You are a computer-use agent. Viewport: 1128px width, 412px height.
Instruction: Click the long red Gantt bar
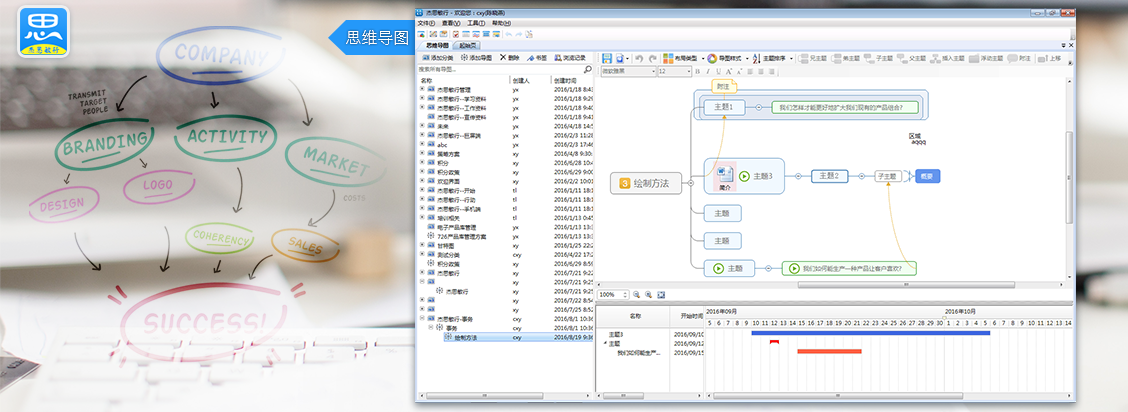(829, 351)
